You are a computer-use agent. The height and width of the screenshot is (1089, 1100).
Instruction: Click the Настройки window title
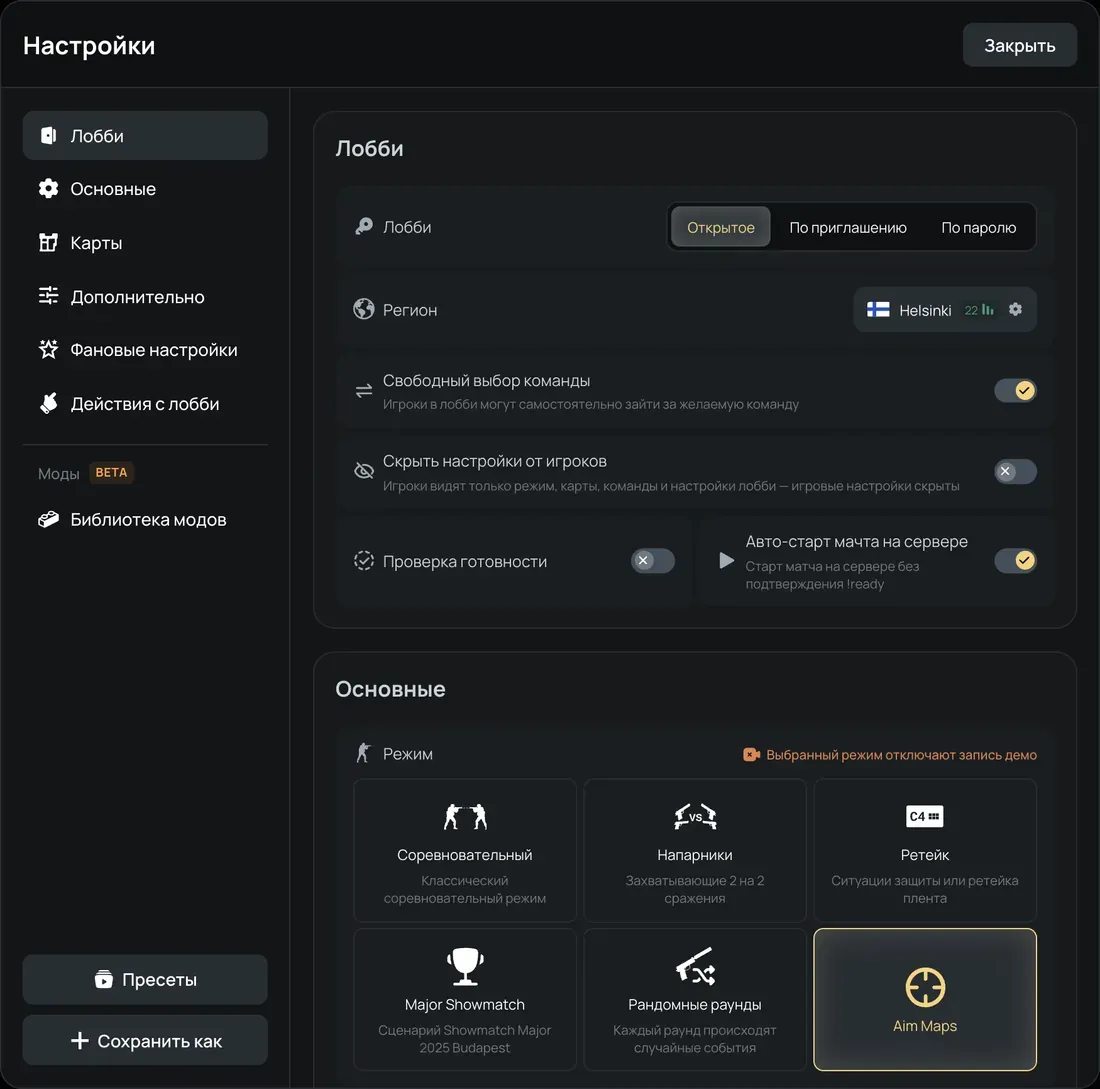click(x=89, y=46)
